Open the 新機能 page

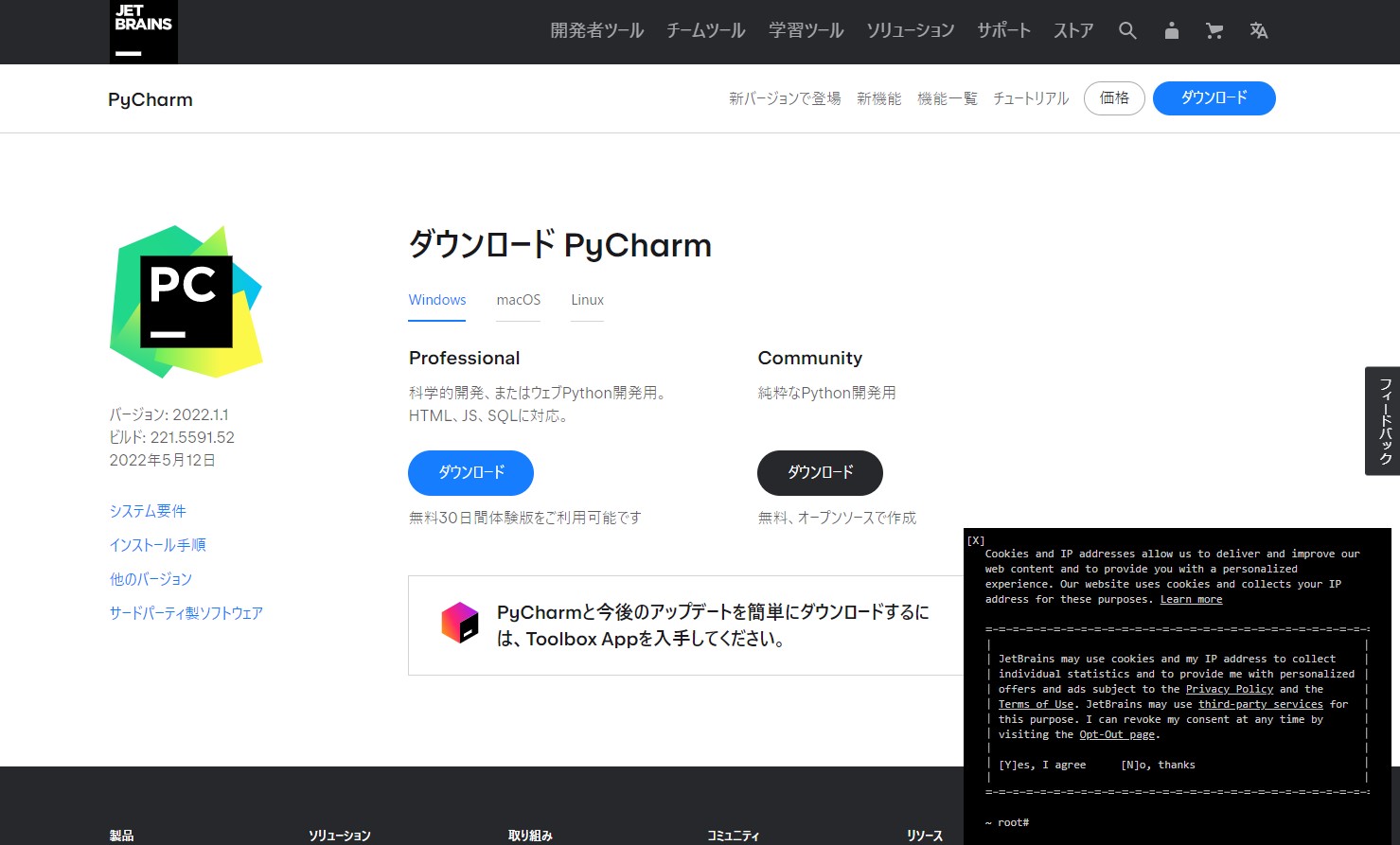click(878, 98)
